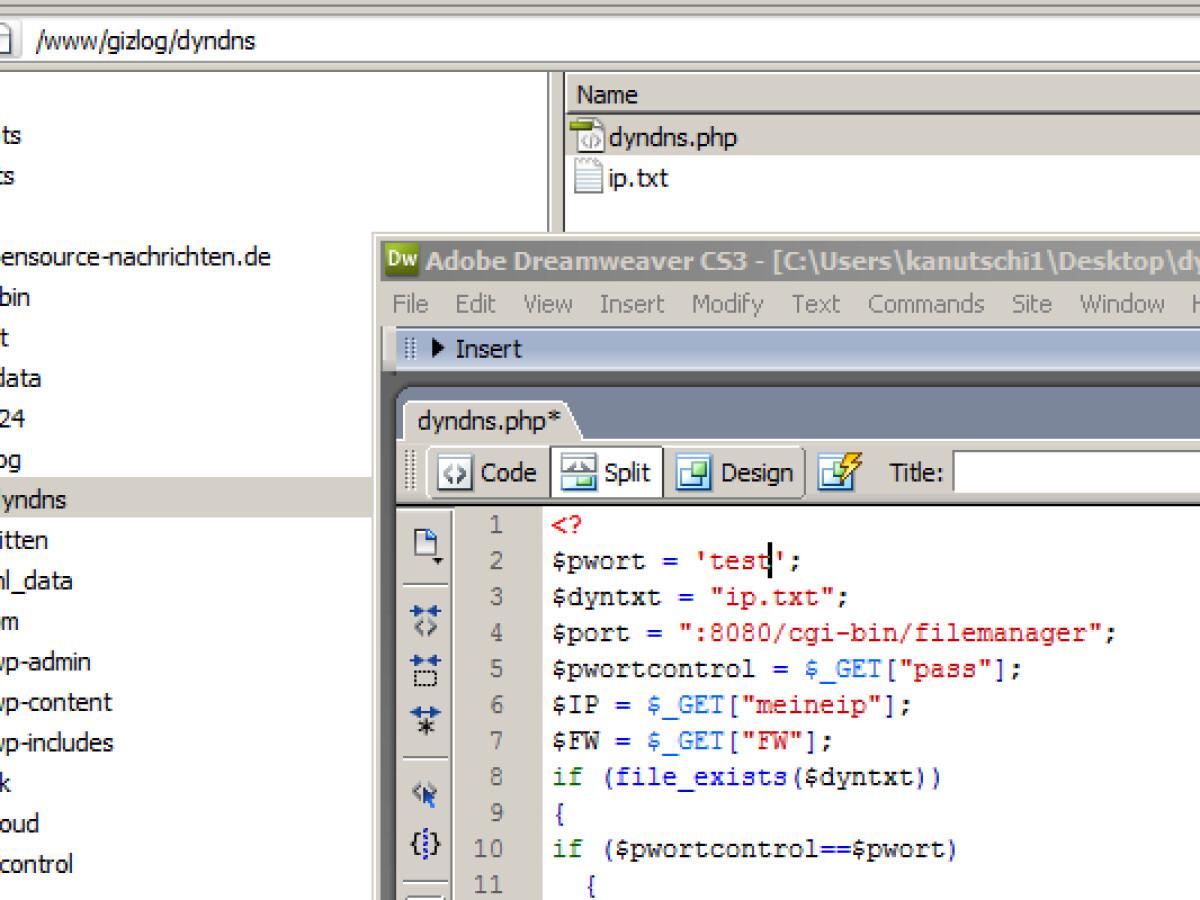Expand the Insert panel triangle
Screen dimensions: 1200x900
coord(438,349)
